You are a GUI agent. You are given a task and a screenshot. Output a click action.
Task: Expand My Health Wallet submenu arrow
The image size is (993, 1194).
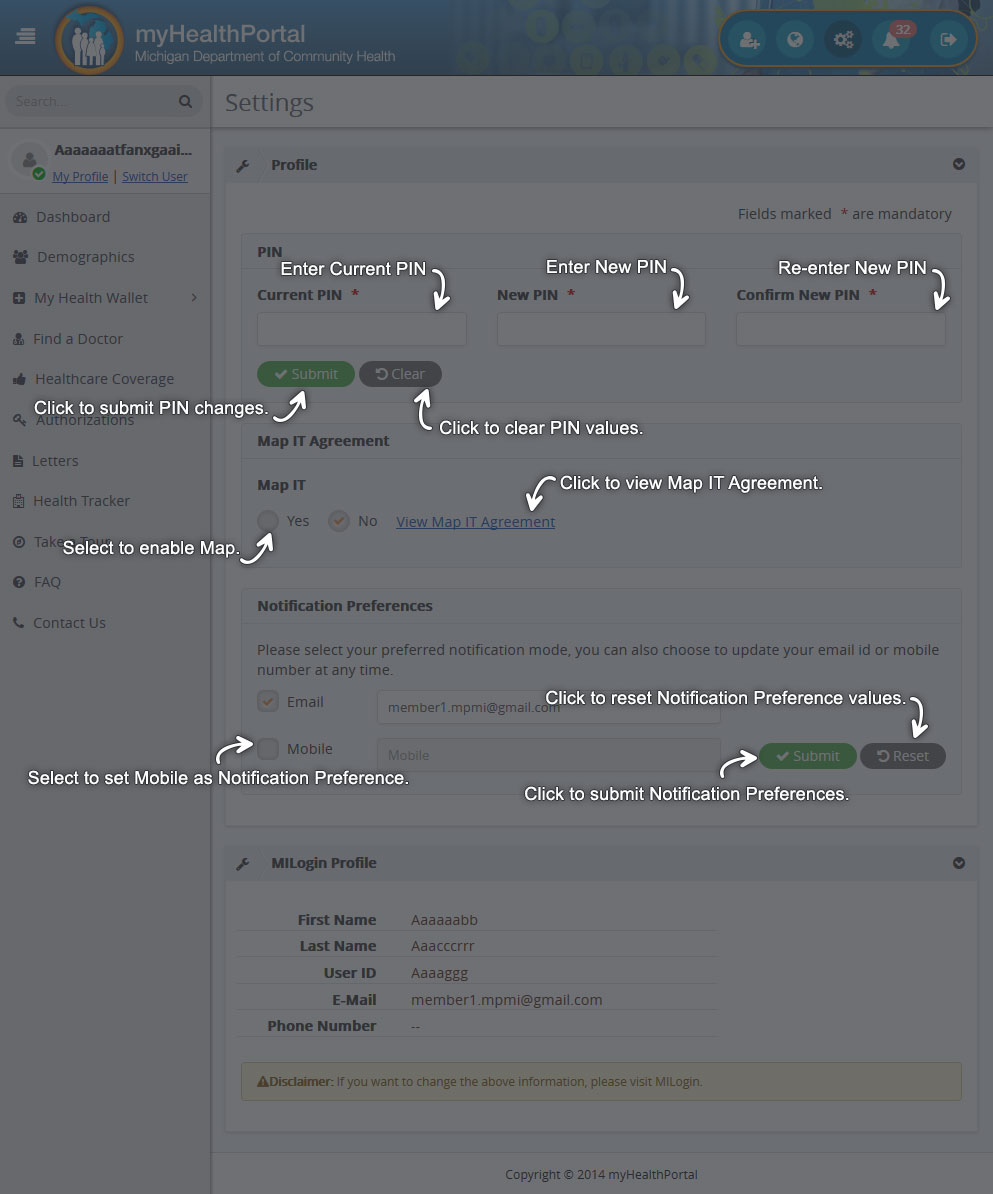click(194, 298)
